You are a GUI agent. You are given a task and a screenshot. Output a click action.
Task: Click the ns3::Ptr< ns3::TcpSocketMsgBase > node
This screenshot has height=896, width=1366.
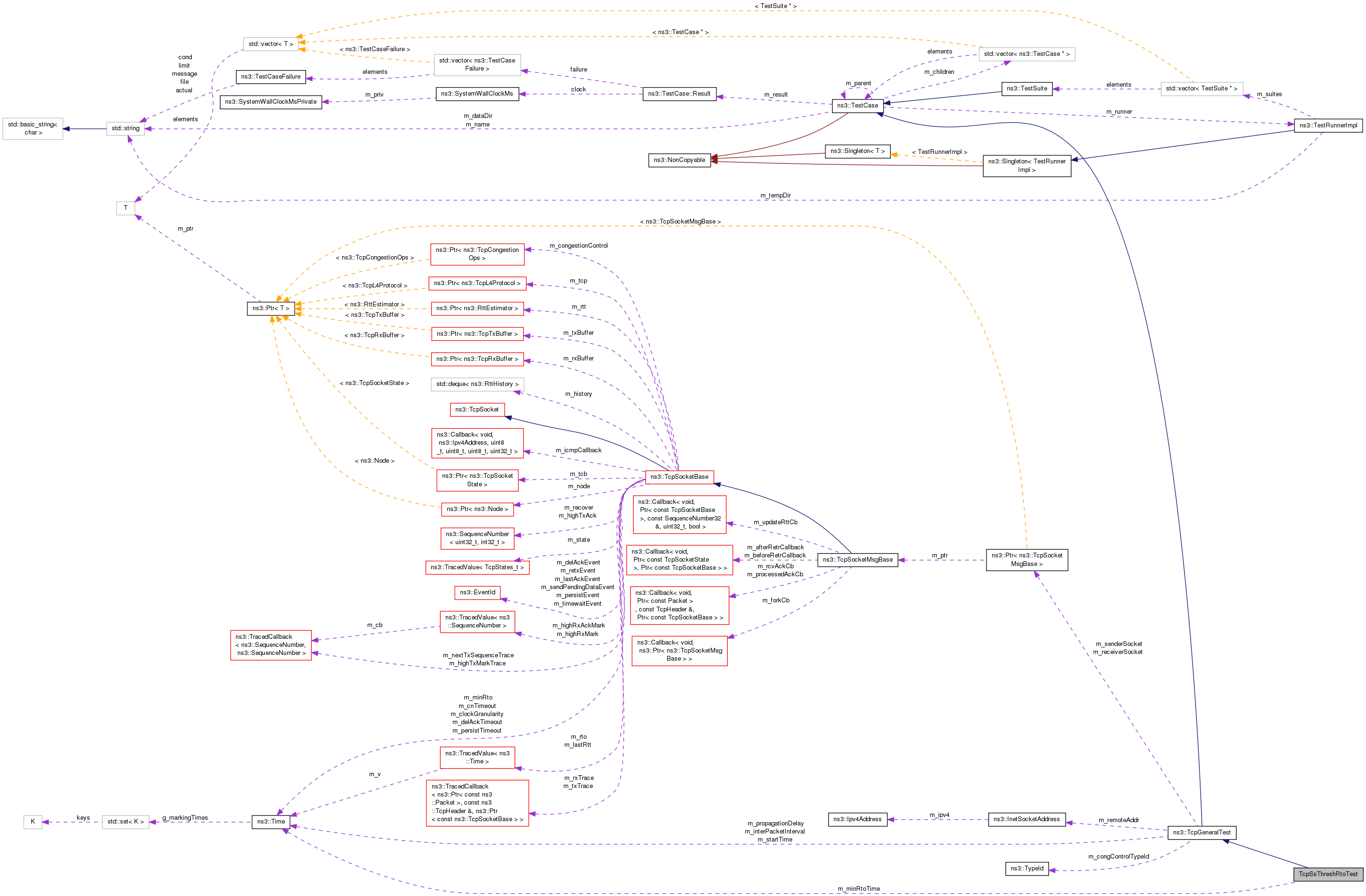pos(1027,560)
